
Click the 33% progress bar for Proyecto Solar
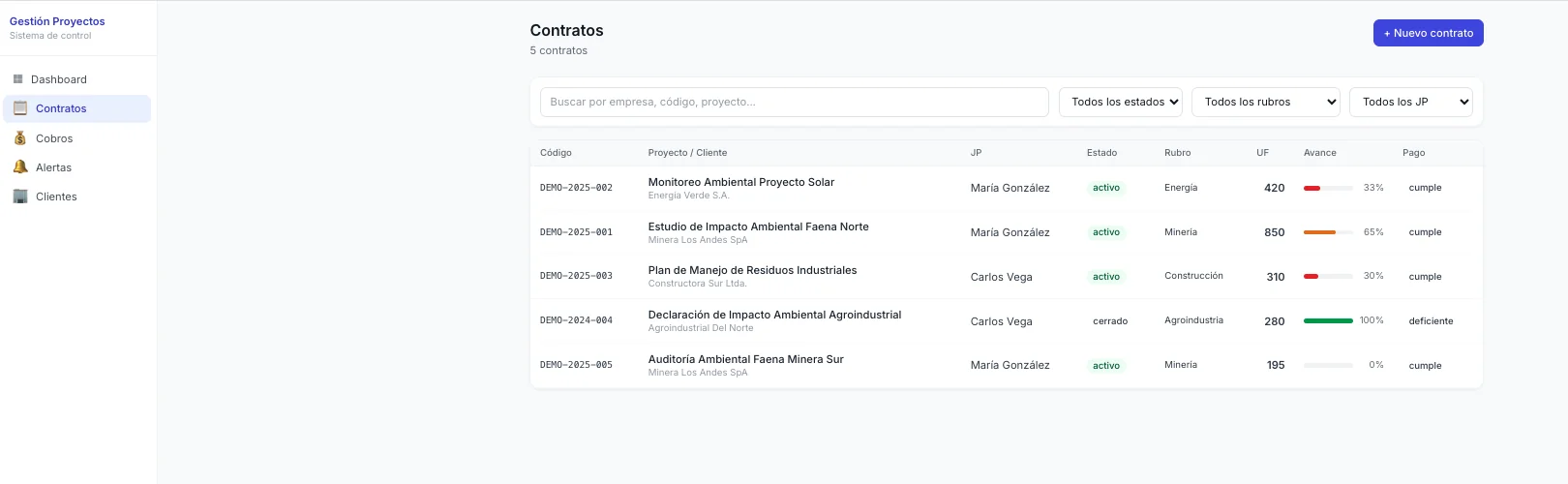click(1328, 188)
